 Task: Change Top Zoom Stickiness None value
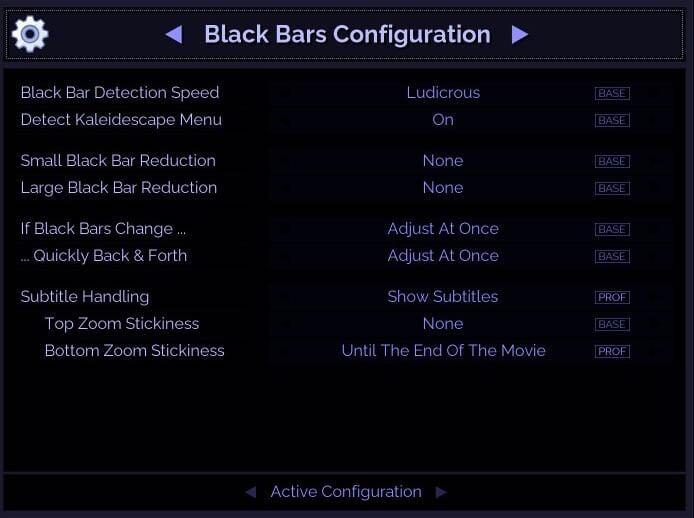443,324
